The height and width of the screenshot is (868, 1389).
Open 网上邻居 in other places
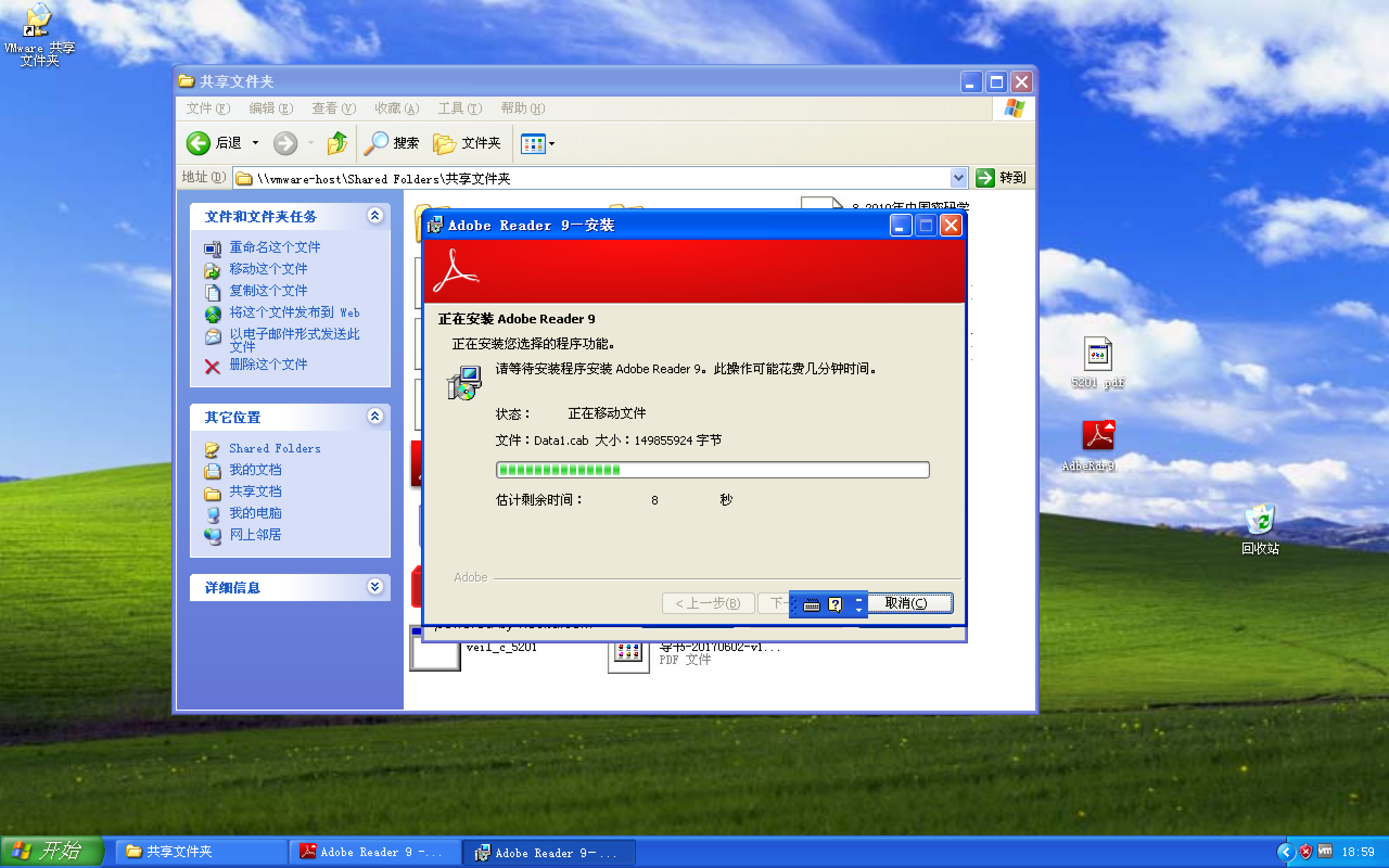click(x=255, y=535)
